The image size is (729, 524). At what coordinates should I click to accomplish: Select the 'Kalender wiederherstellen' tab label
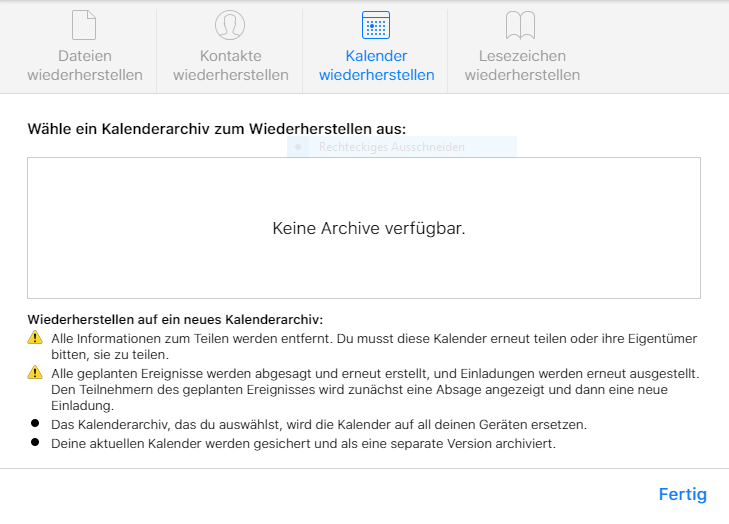(x=376, y=66)
